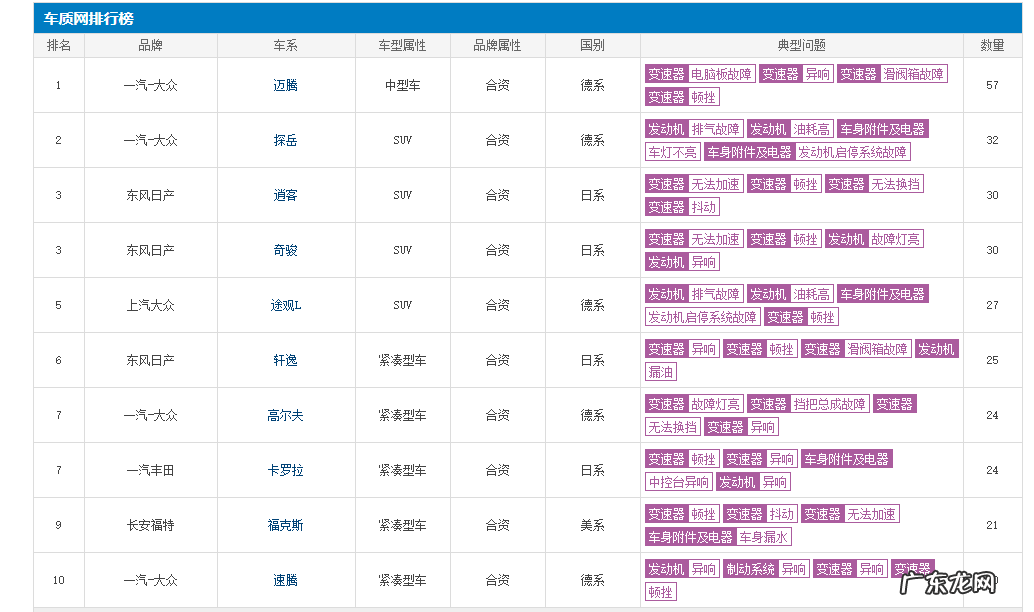Viewport: 1034px width, 612px height.
Task: Click the 车身漏水 tag for 福克斯
Action: click(x=764, y=536)
